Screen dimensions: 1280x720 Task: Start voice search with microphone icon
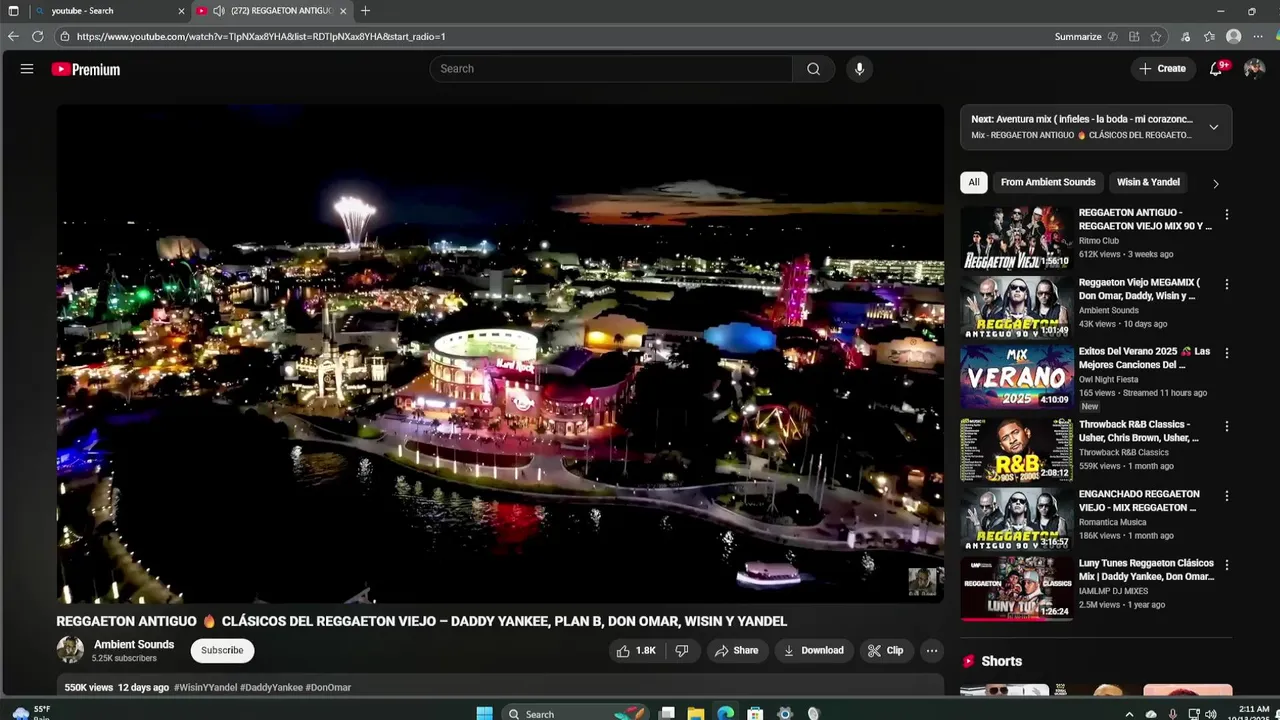click(x=859, y=69)
